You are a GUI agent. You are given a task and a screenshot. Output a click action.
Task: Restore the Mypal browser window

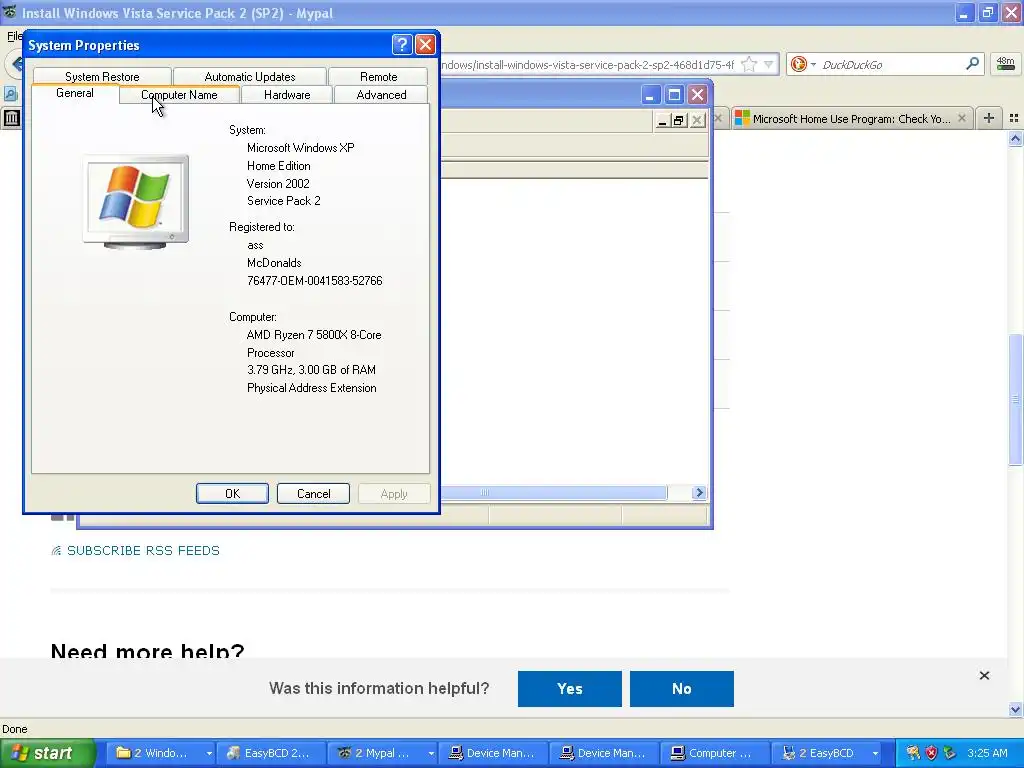988,12
